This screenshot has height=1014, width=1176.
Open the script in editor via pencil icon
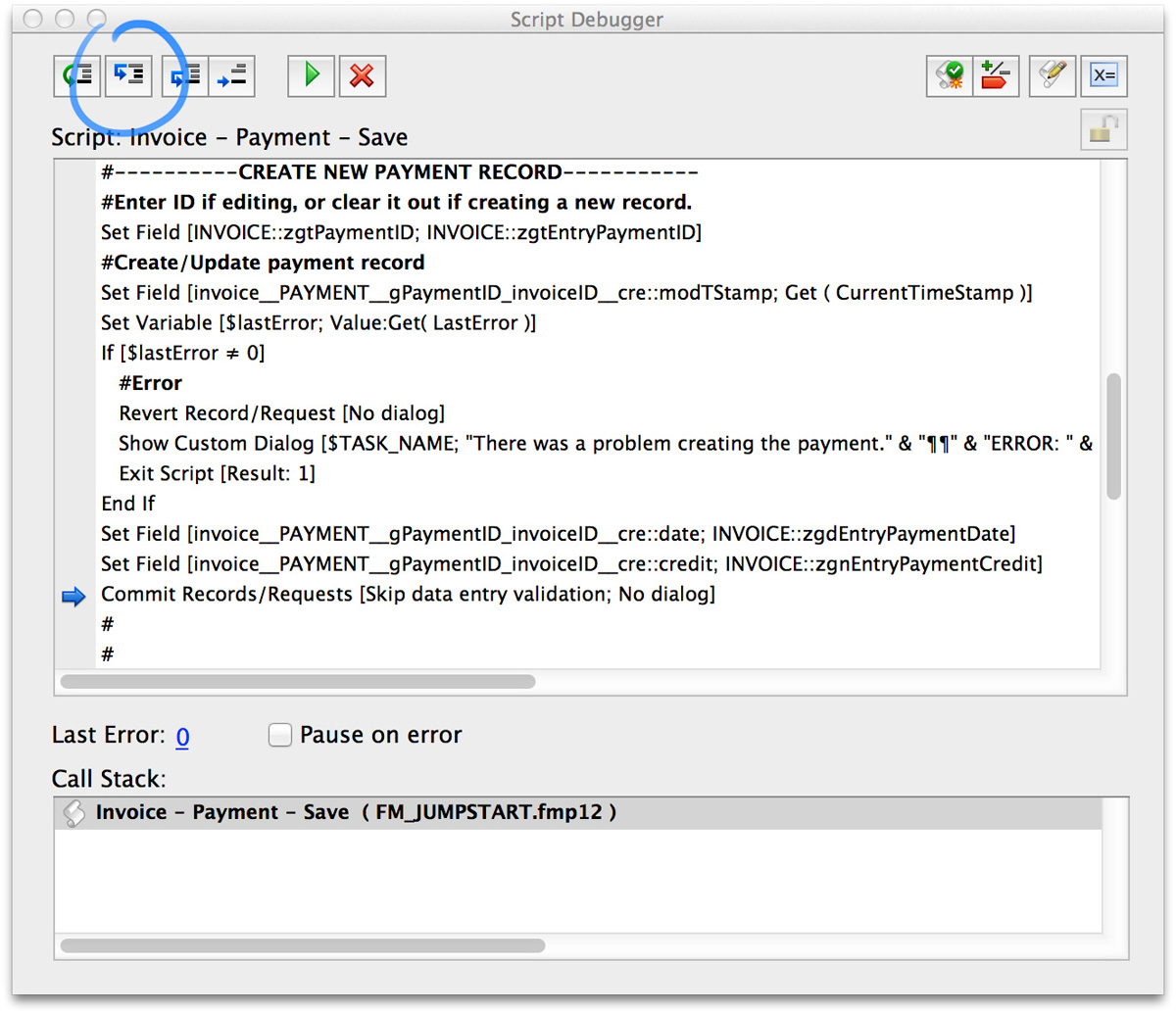[1052, 75]
